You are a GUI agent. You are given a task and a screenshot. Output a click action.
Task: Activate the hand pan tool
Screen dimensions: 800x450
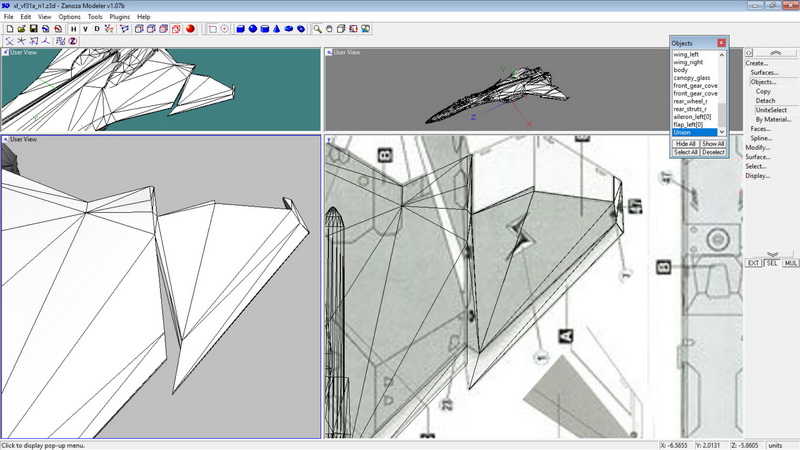pos(329,29)
